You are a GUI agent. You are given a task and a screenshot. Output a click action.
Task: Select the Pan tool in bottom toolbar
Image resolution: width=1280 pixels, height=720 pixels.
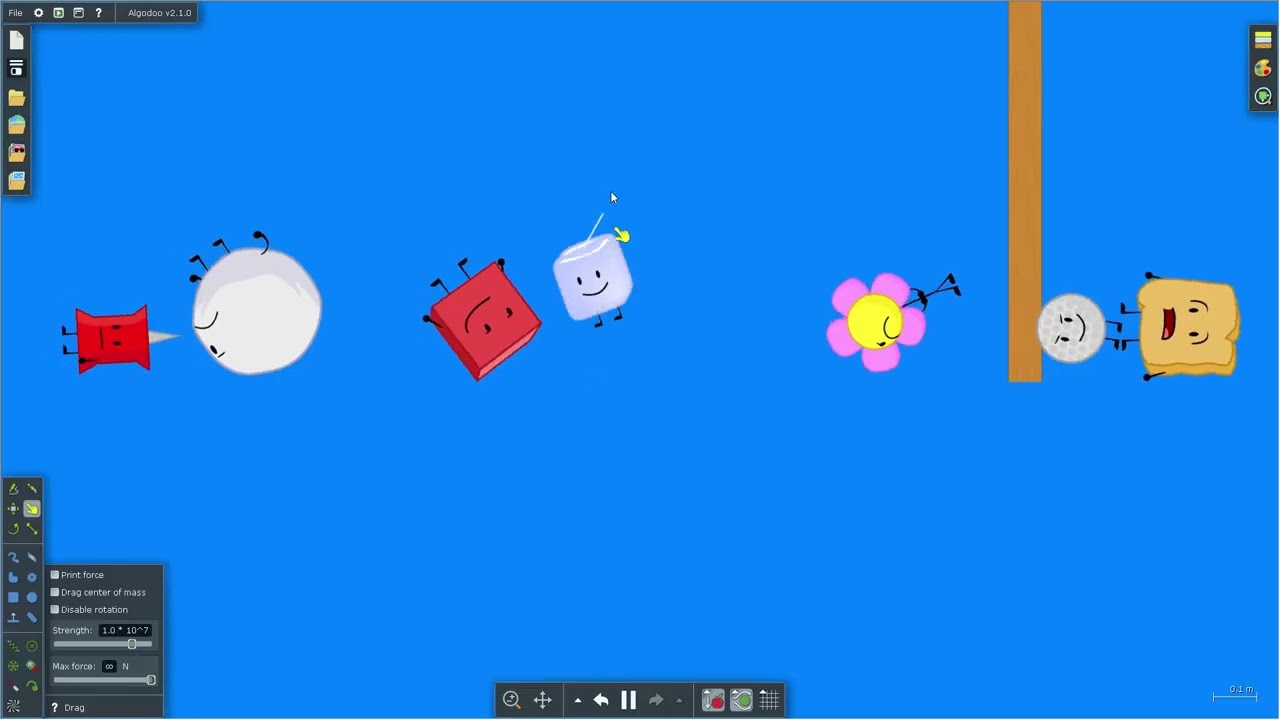pos(543,700)
